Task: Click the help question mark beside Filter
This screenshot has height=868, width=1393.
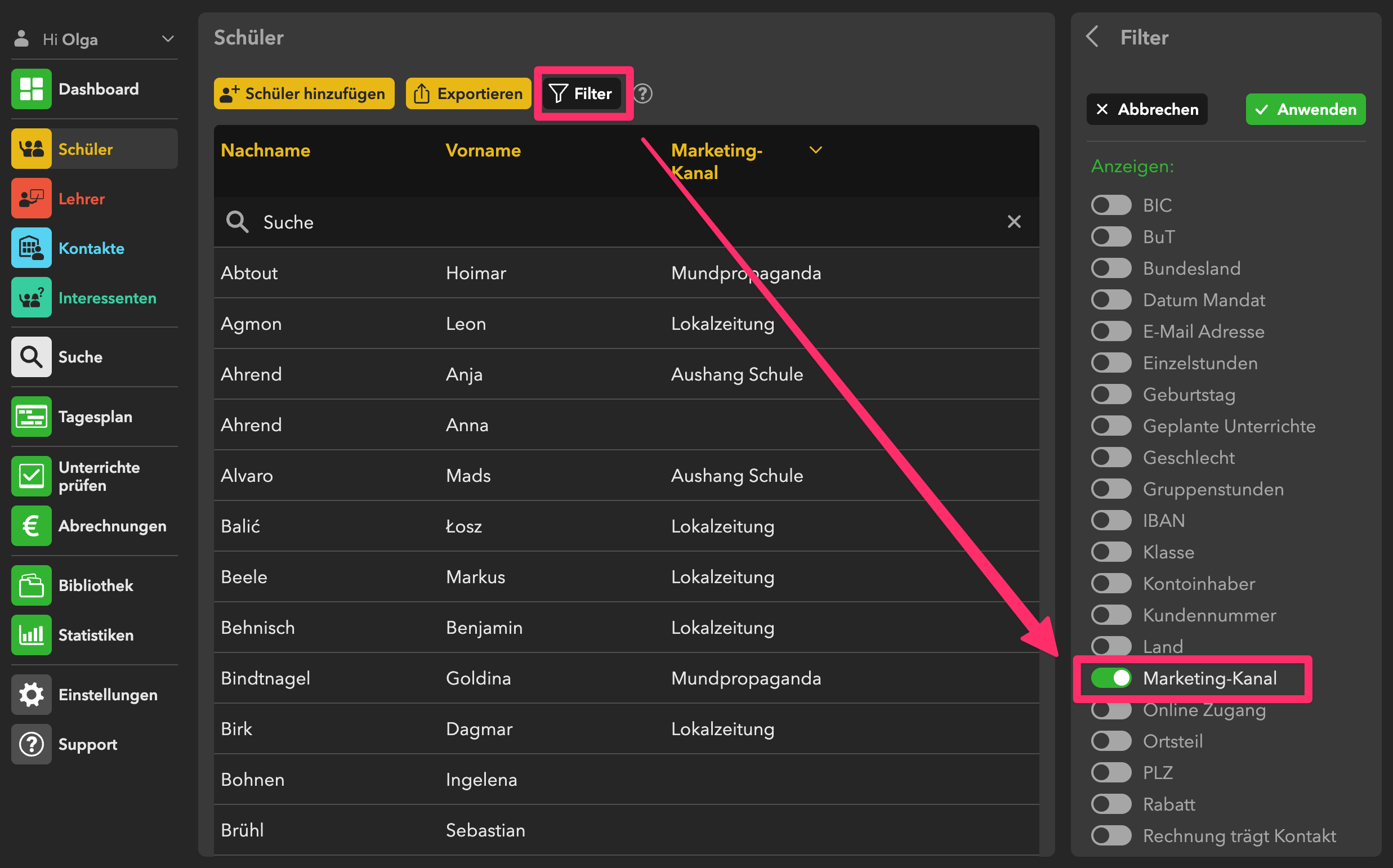Action: 643,93
